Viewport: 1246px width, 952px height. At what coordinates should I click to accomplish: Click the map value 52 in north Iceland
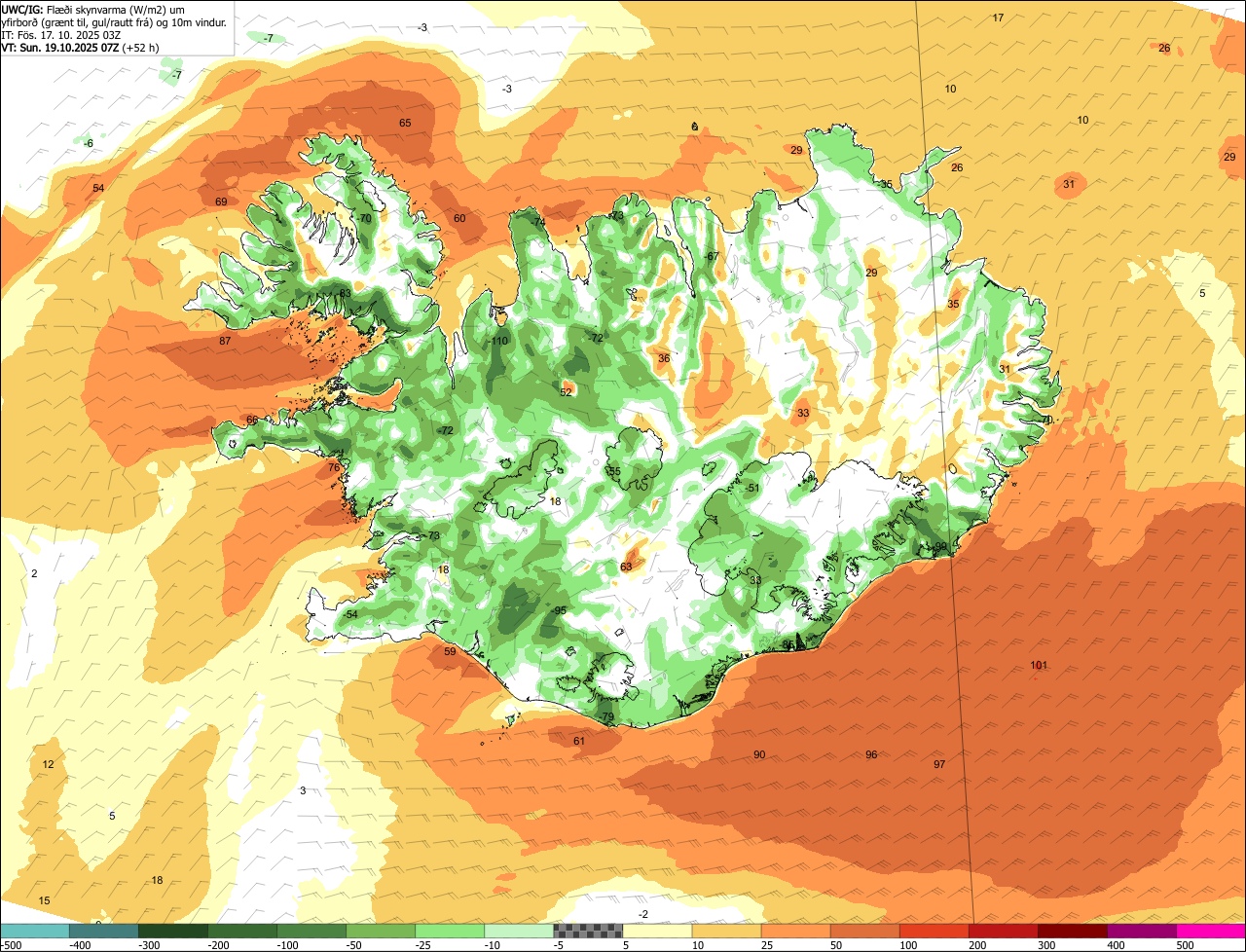566,392
